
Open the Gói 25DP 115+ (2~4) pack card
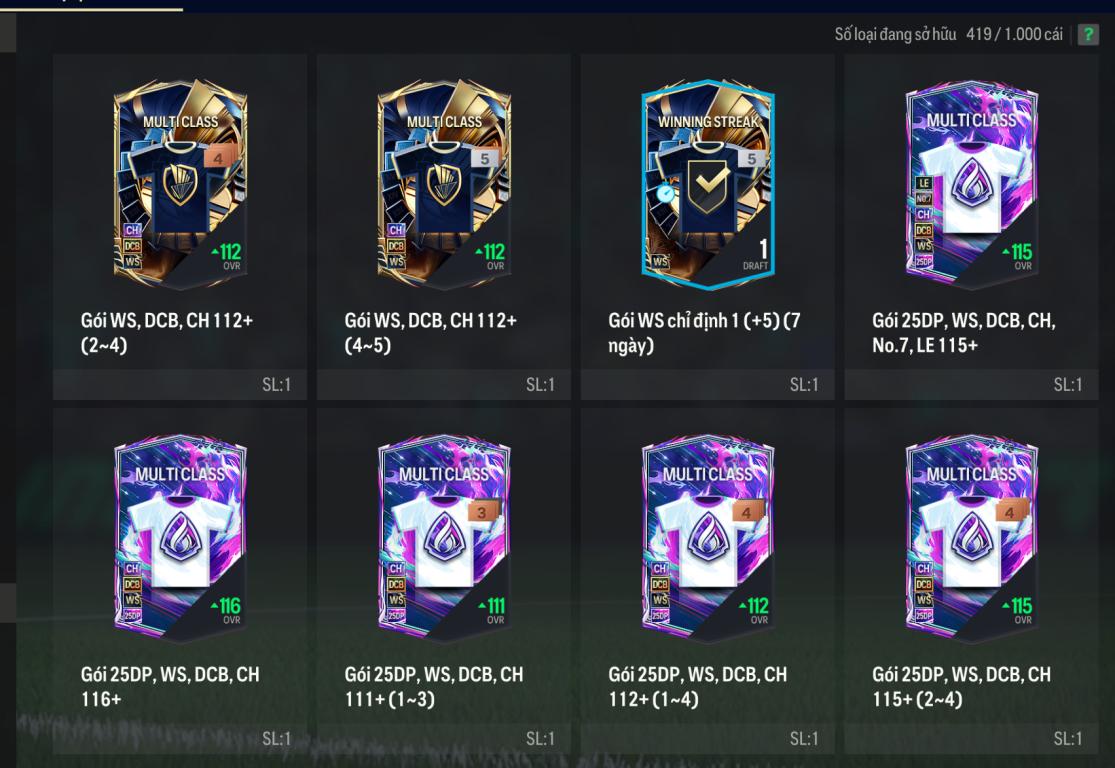pos(971,581)
